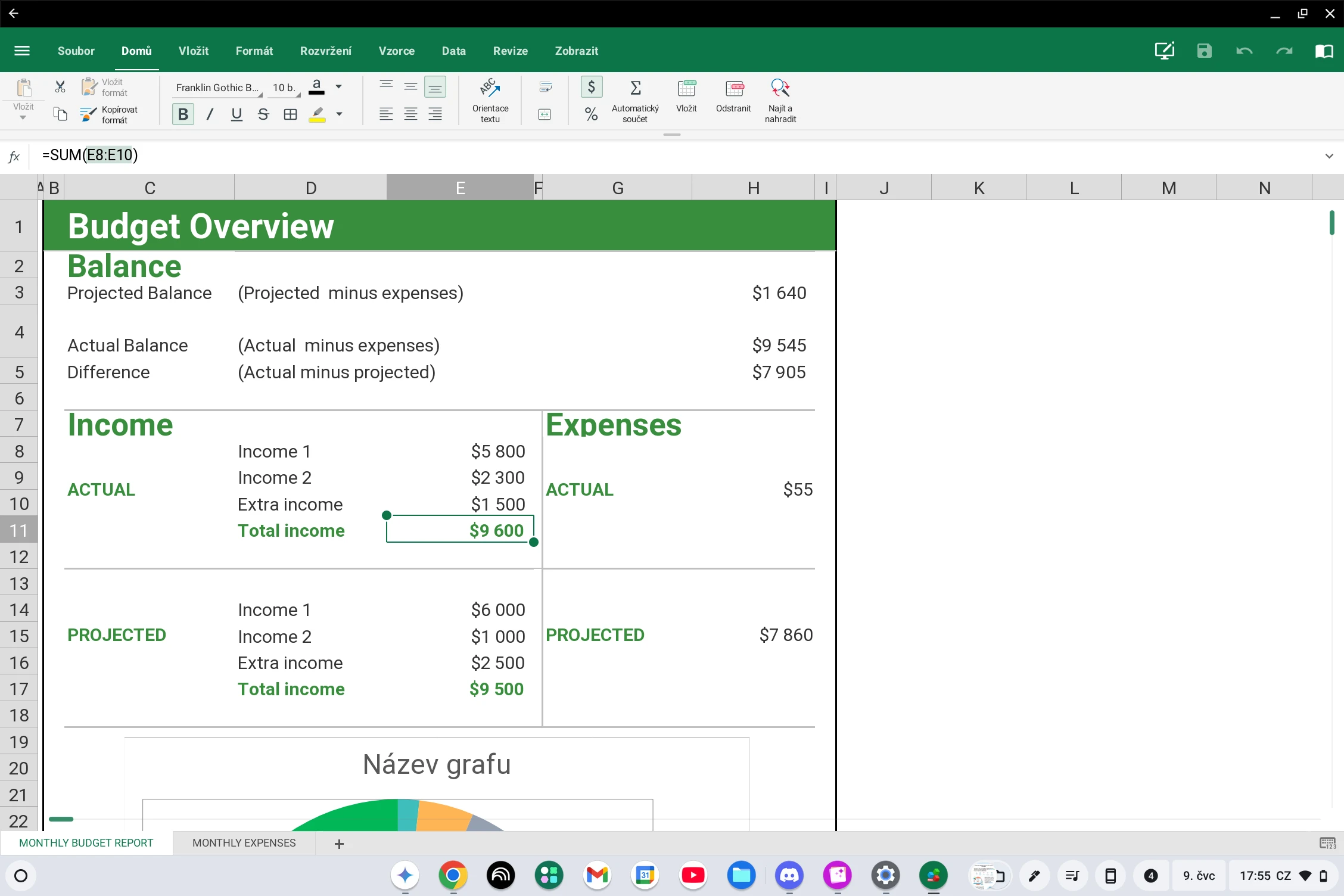Select column H header
Viewport: 1344px width, 896px height.
coord(753,188)
